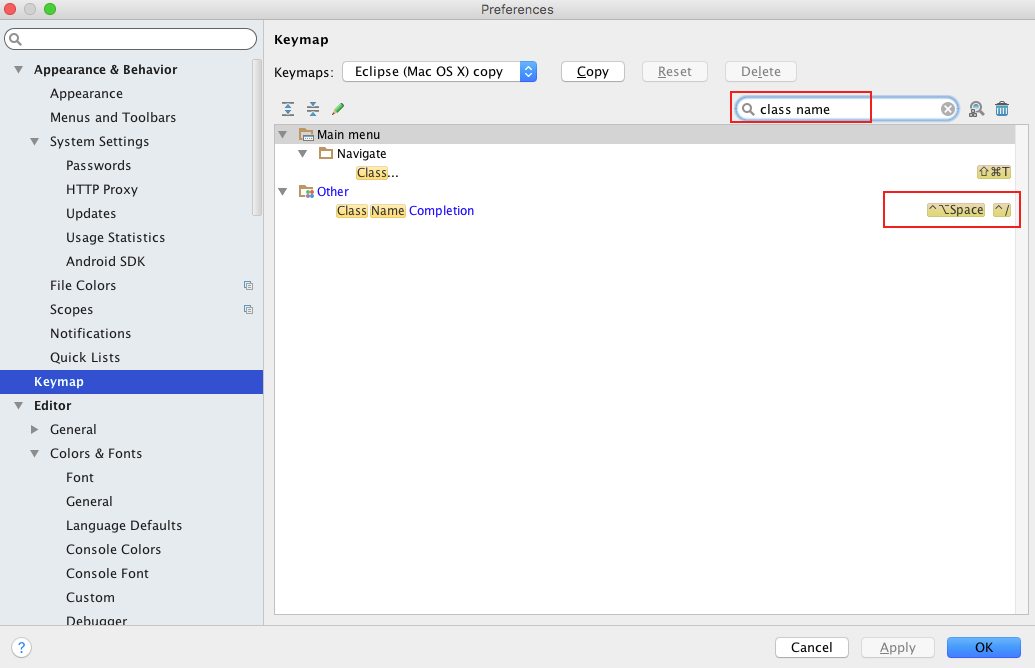Expand the General node under Editor
The height and width of the screenshot is (668, 1035).
[x=34, y=430]
